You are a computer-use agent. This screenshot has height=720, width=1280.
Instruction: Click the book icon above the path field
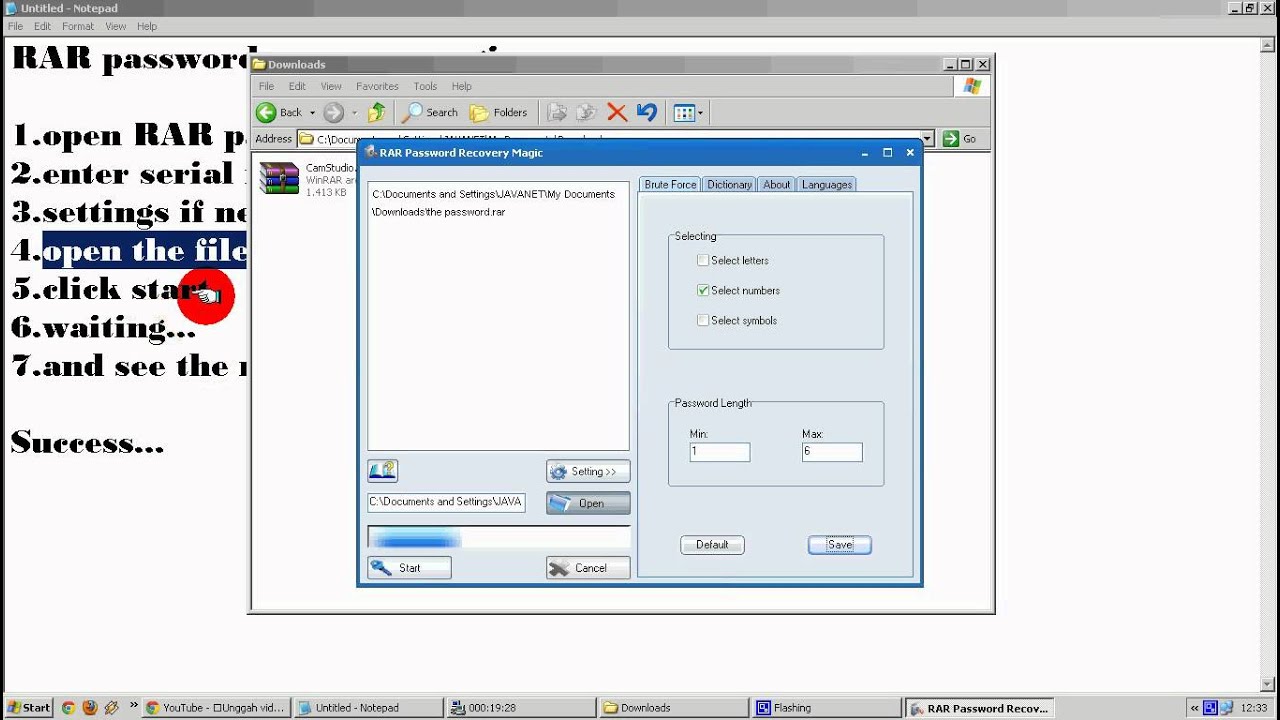click(x=383, y=470)
